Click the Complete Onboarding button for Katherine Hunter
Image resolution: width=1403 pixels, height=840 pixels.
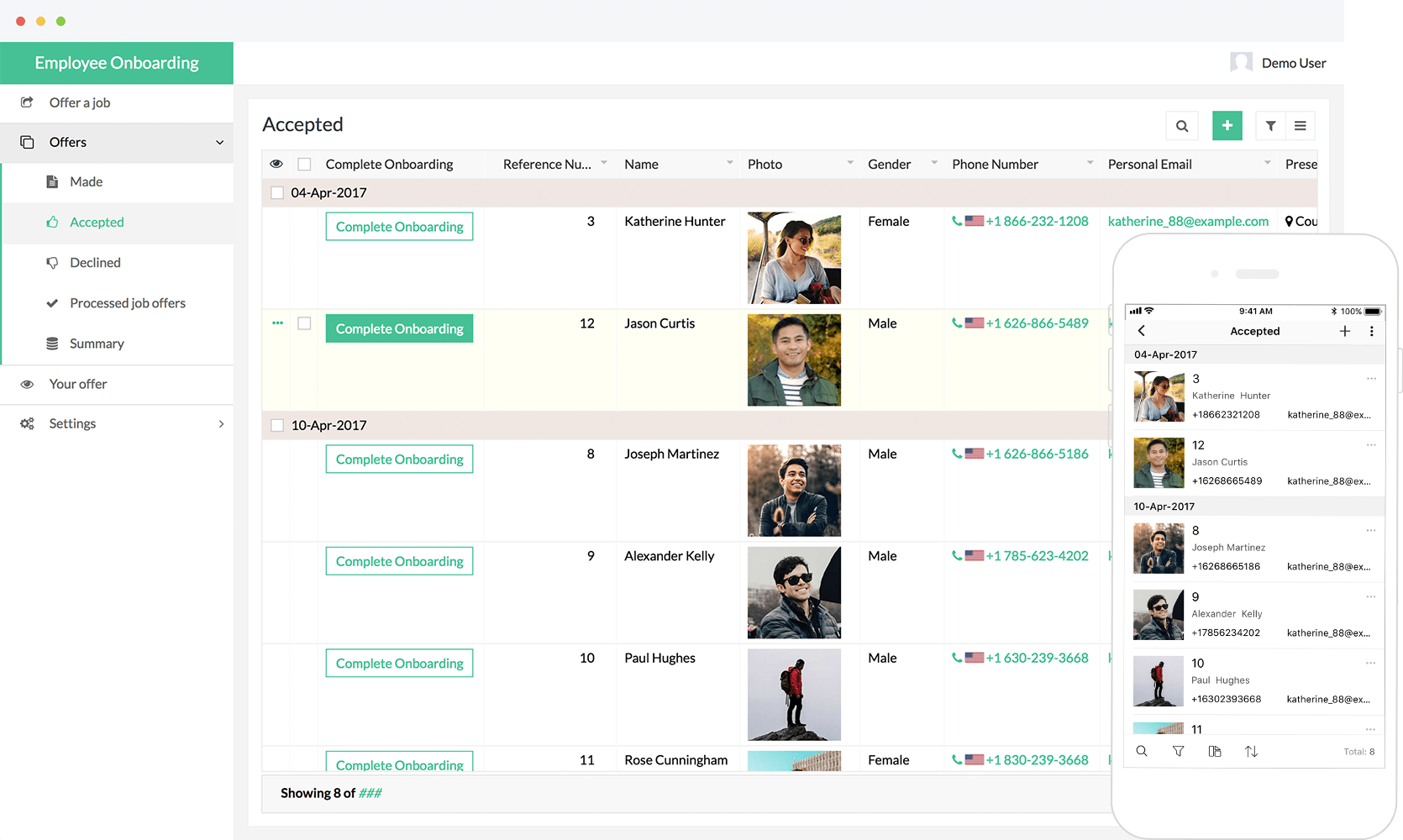[x=399, y=226]
